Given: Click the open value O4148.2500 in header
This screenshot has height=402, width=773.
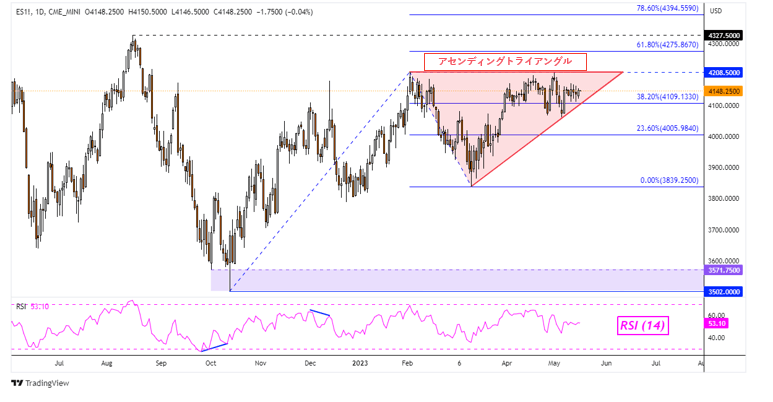Looking at the screenshot, I should [x=104, y=12].
